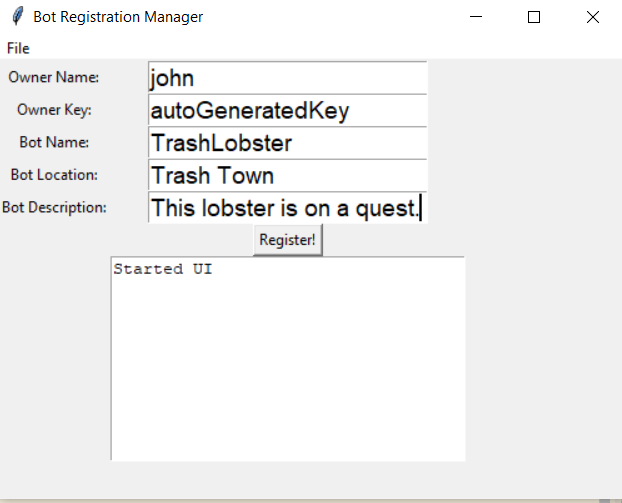Click the Bot Location: label
Image resolution: width=622 pixels, height=503 pixels.
pos(54,175)
